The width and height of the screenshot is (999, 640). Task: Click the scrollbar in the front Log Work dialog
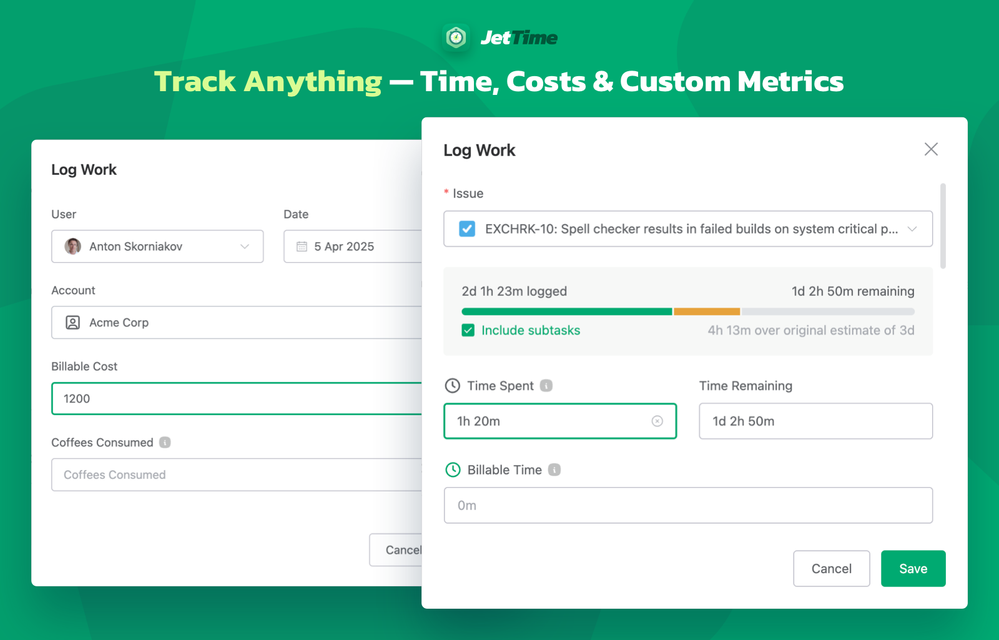pyautogui.click(x=943, y=226)
